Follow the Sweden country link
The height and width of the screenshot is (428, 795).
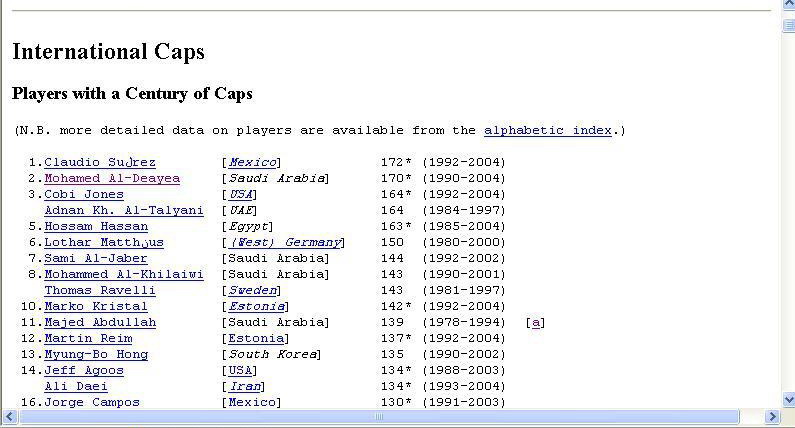pos(252,291)
